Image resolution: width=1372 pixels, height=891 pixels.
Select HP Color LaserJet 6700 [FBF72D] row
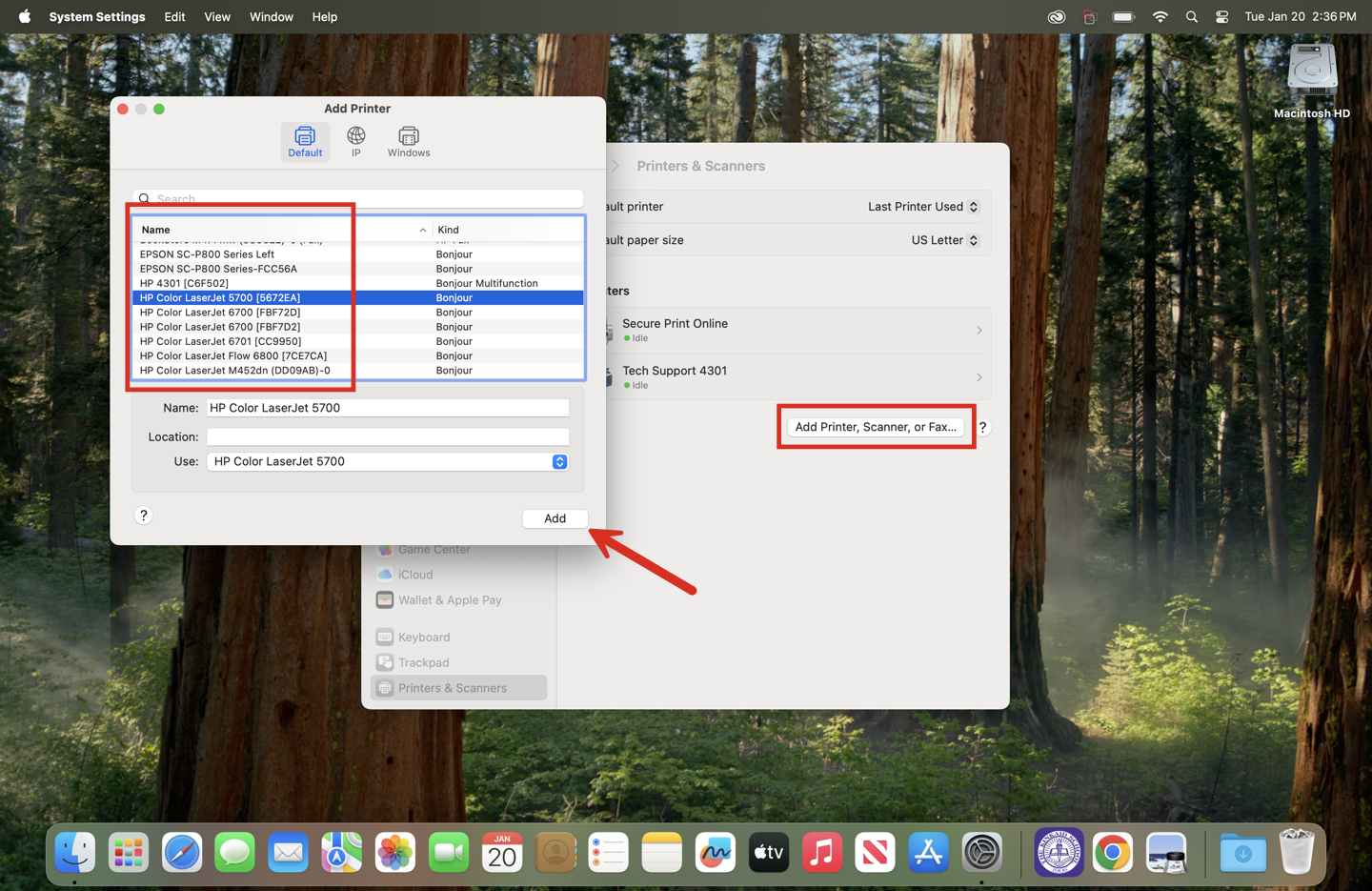[x=358, y=313]
